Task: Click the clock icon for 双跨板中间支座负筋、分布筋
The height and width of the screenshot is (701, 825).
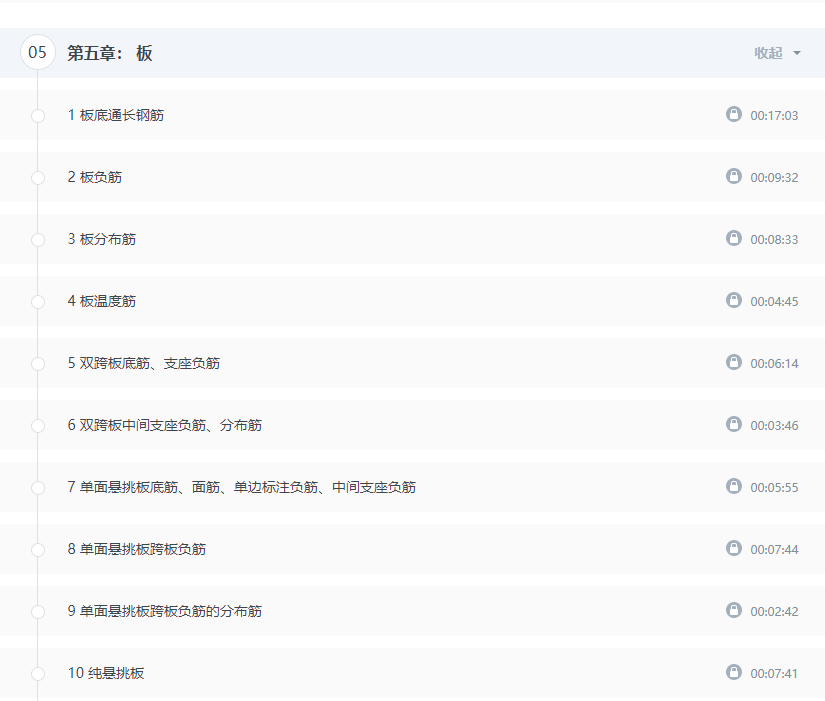Action: (733, 424)
